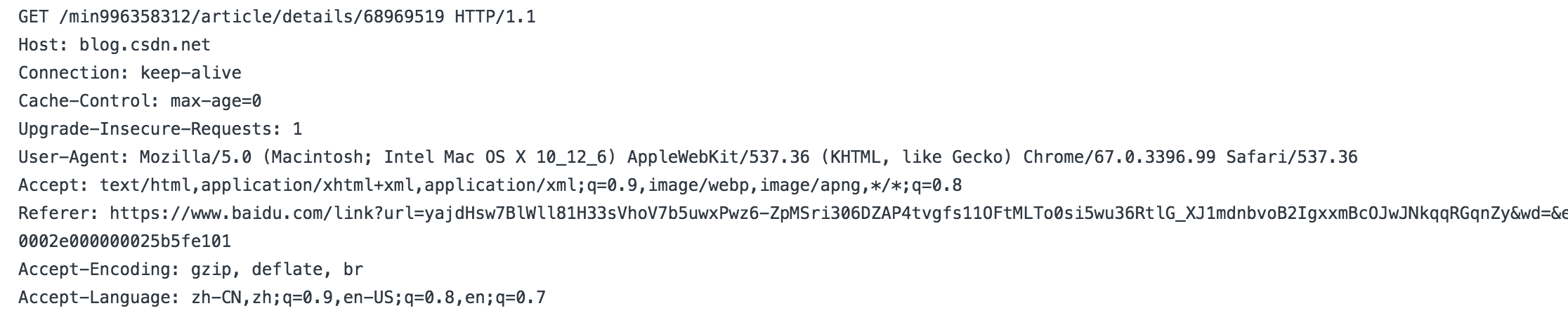Click the Accept-Encoding header label

tap(99, 269)
